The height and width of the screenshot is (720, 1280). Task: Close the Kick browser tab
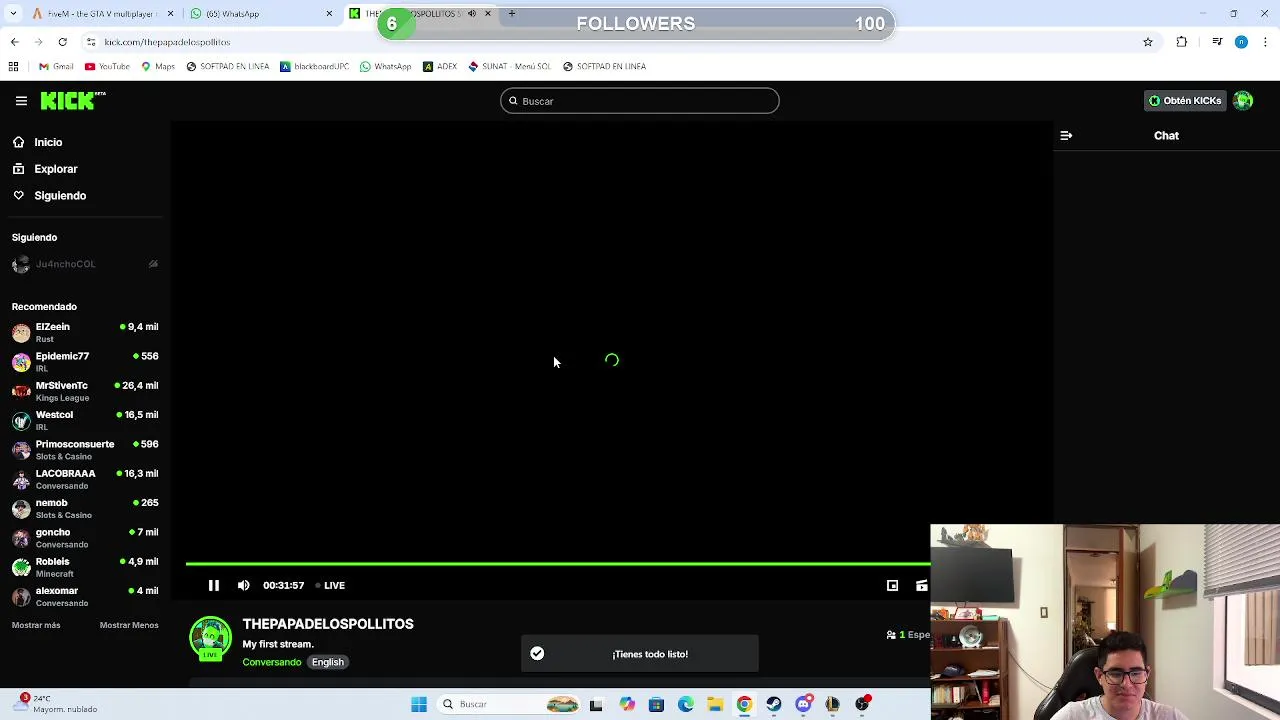tap(488, 14)
